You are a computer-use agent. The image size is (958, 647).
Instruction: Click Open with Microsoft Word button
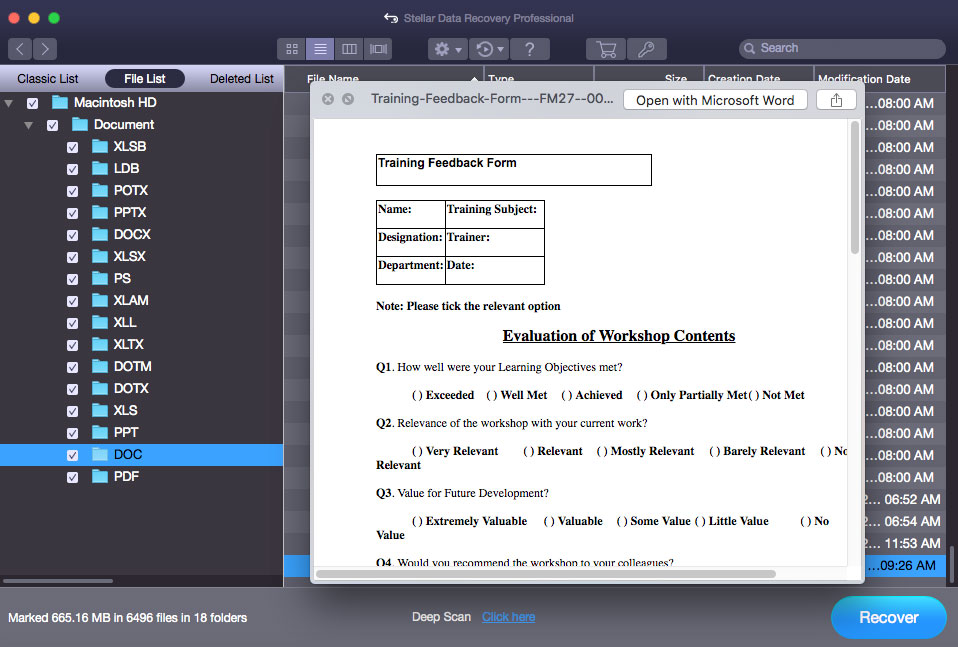(715, 100)
